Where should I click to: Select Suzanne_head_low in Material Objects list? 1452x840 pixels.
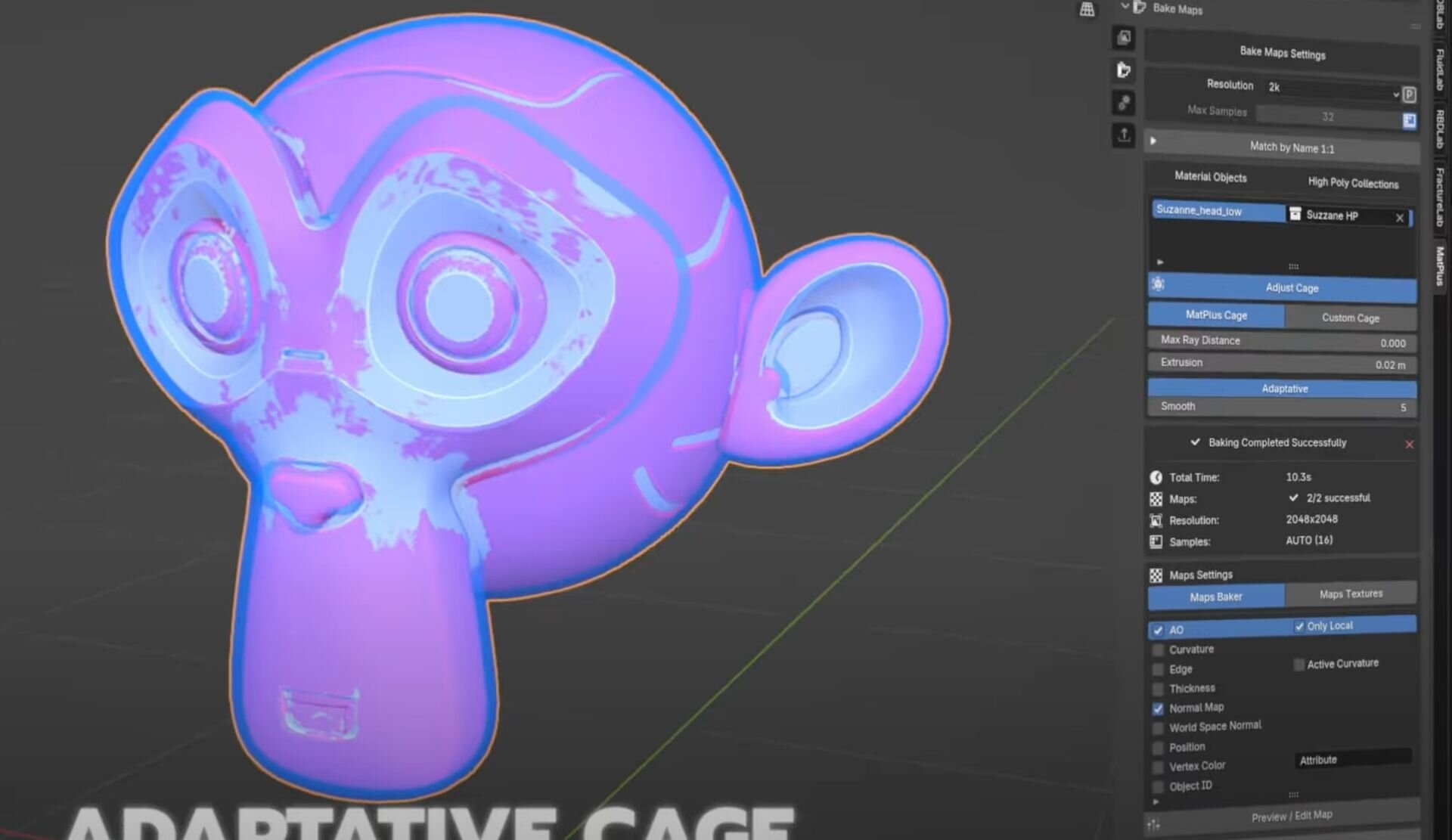1218,211
